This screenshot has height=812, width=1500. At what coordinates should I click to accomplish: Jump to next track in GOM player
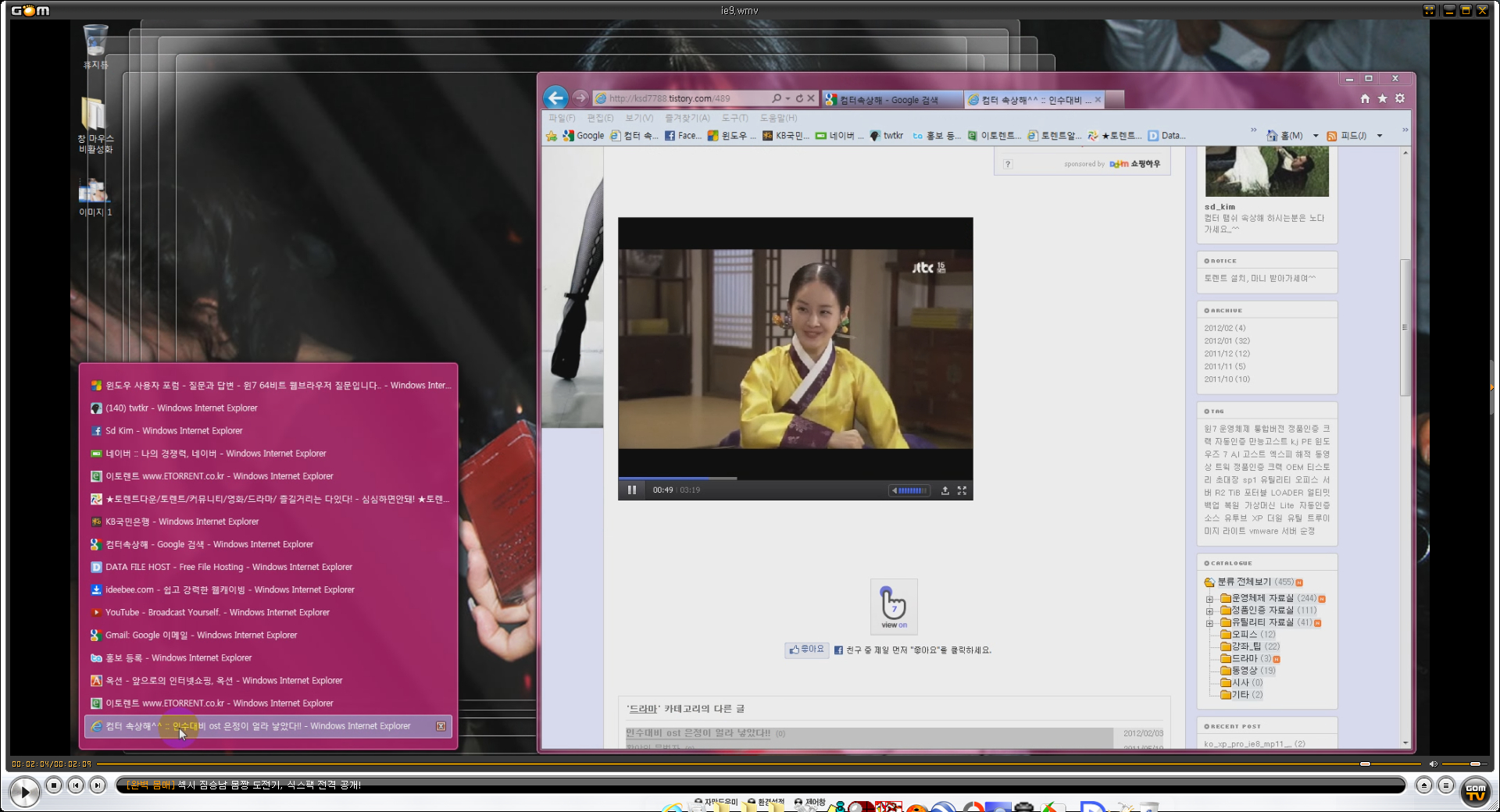(98, 785)
